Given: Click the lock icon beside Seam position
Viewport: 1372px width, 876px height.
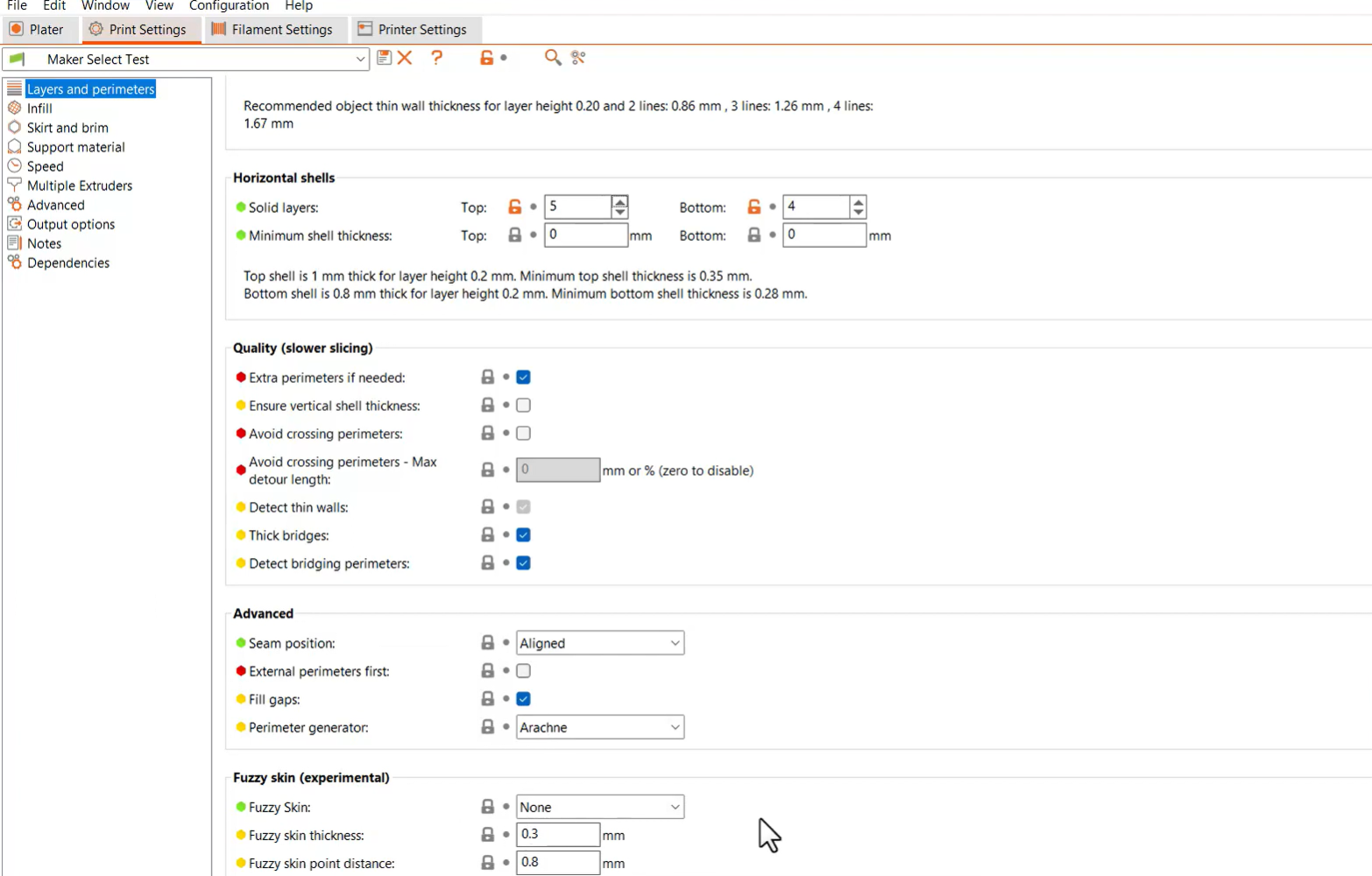Looking at the screenshot, I should 488,643.
